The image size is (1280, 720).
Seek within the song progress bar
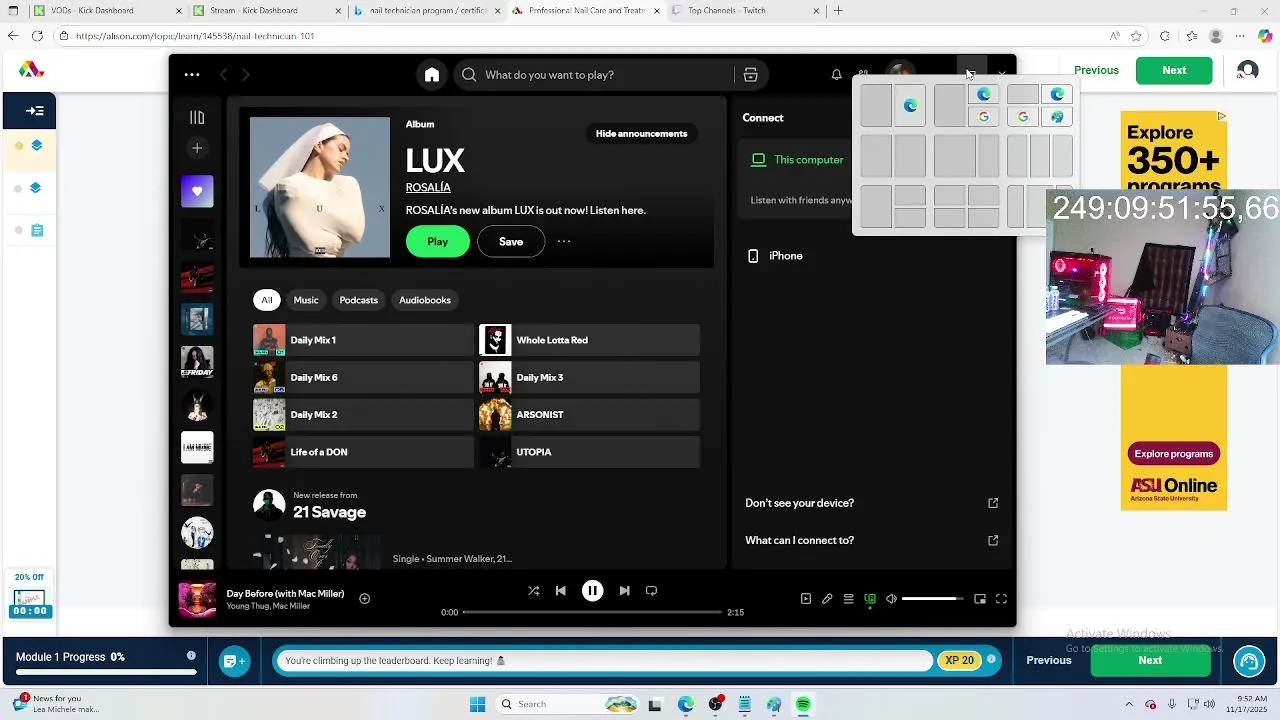pyautogui.click(x=592, y=612)
